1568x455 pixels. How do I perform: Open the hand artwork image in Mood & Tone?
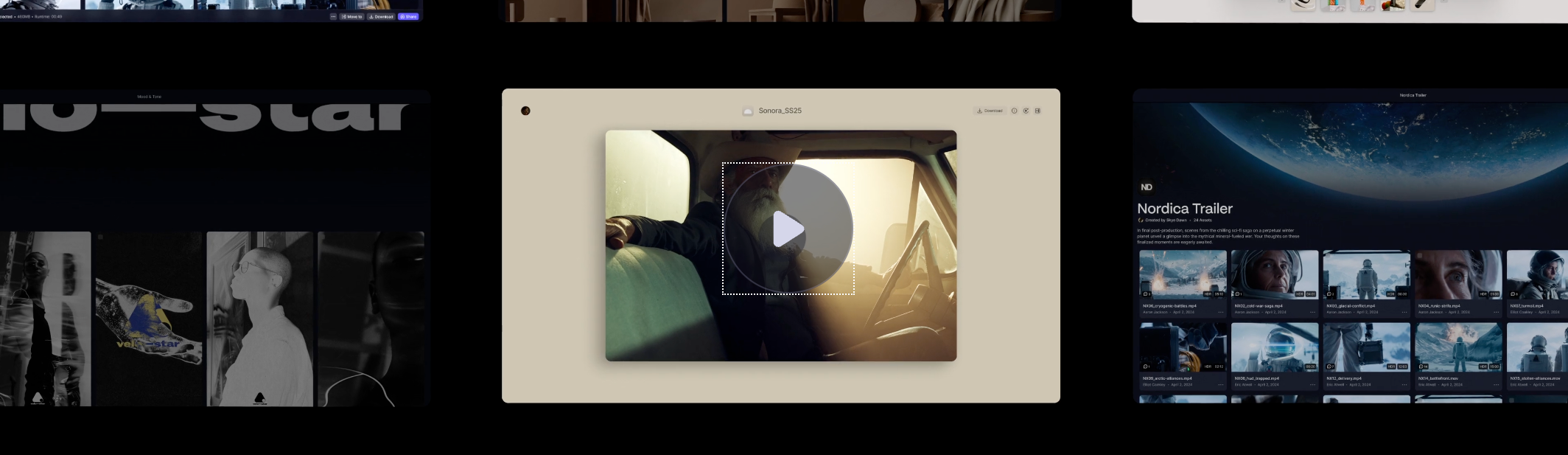(x=149, y=319)
